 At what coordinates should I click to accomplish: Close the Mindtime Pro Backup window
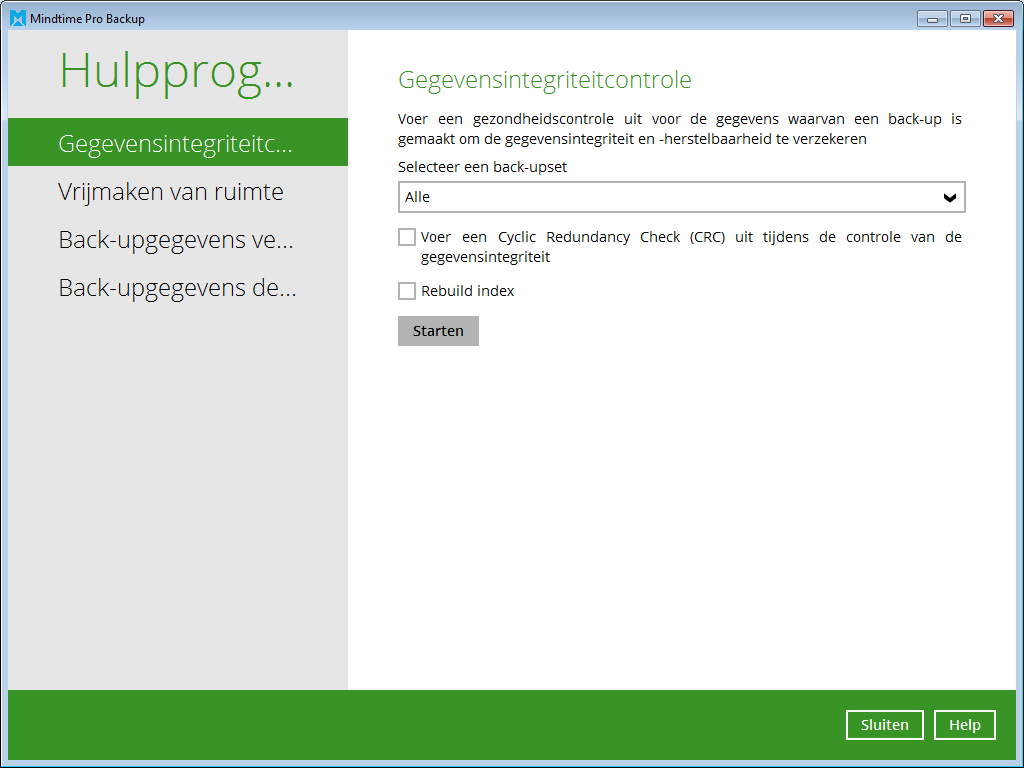[998, 19]
